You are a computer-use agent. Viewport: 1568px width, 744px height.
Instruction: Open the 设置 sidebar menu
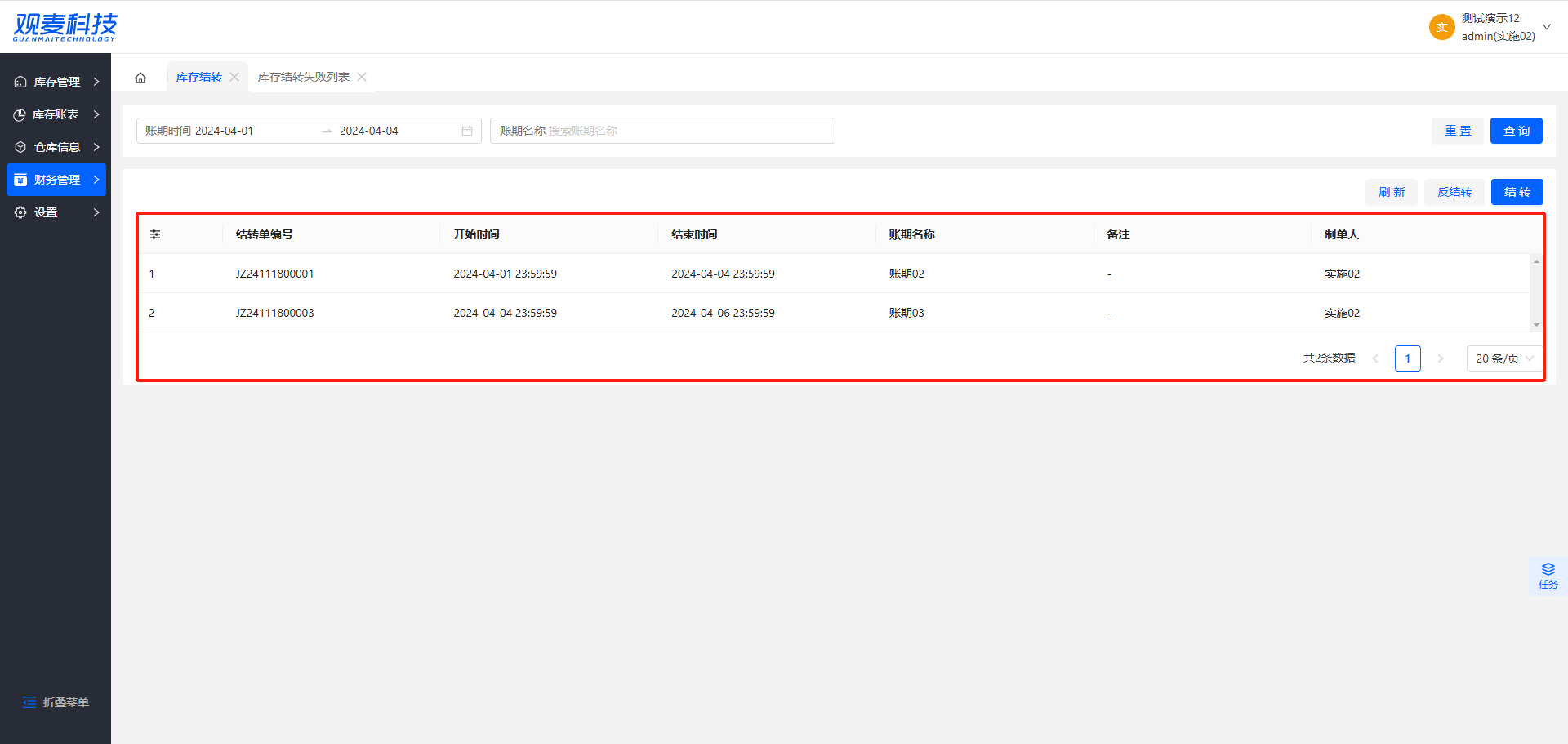click(x=56, y=212)
